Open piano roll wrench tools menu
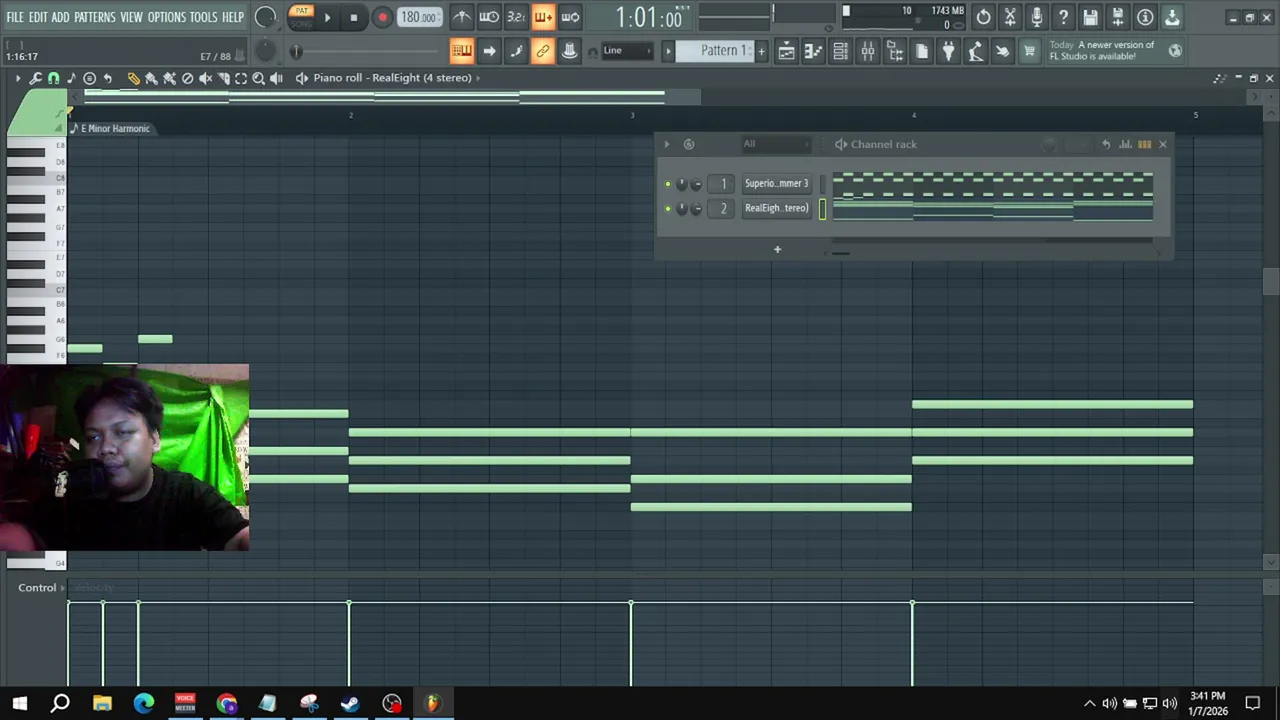 36,78
